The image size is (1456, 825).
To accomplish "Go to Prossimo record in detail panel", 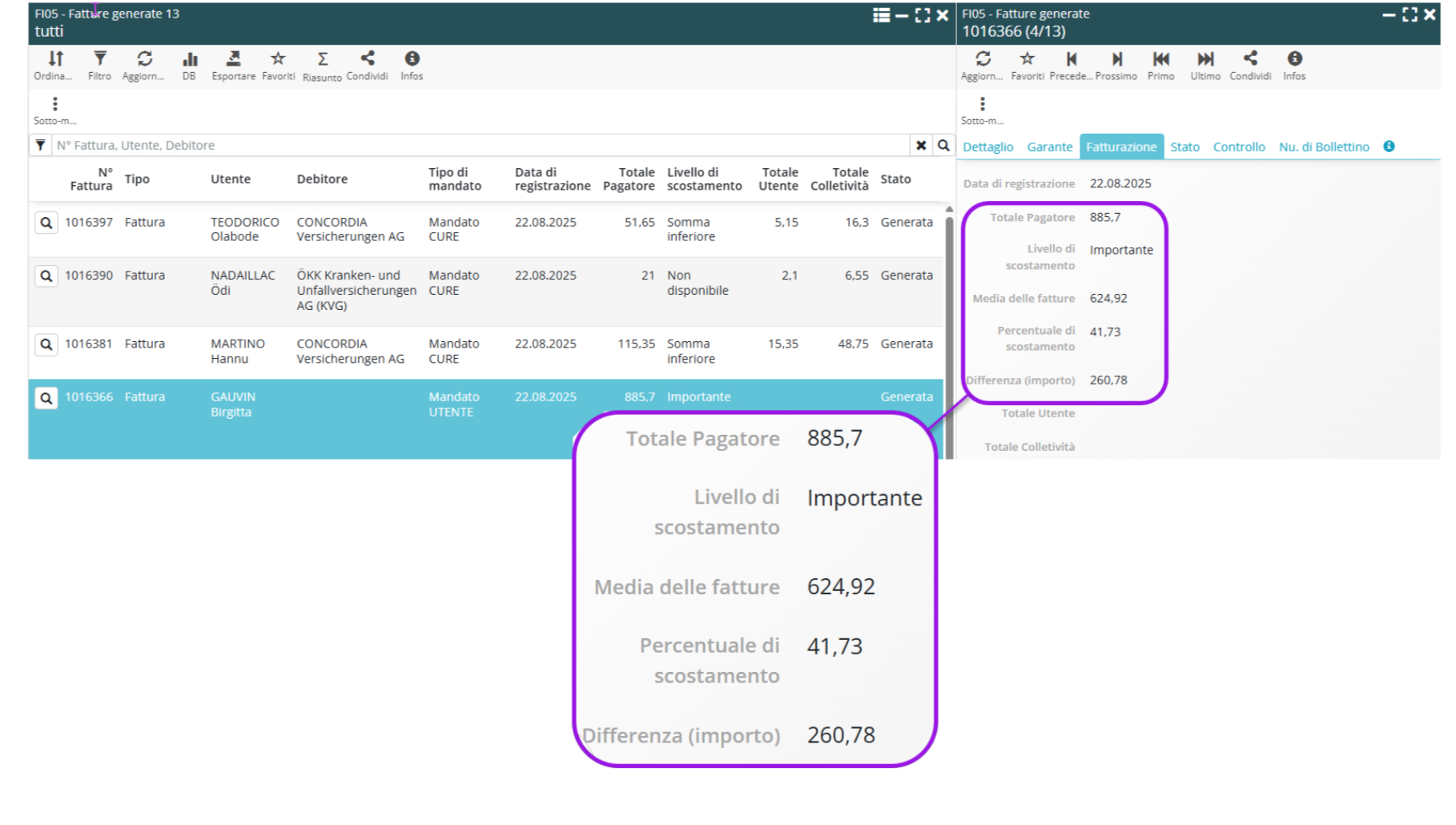I will pos(1116,59).
